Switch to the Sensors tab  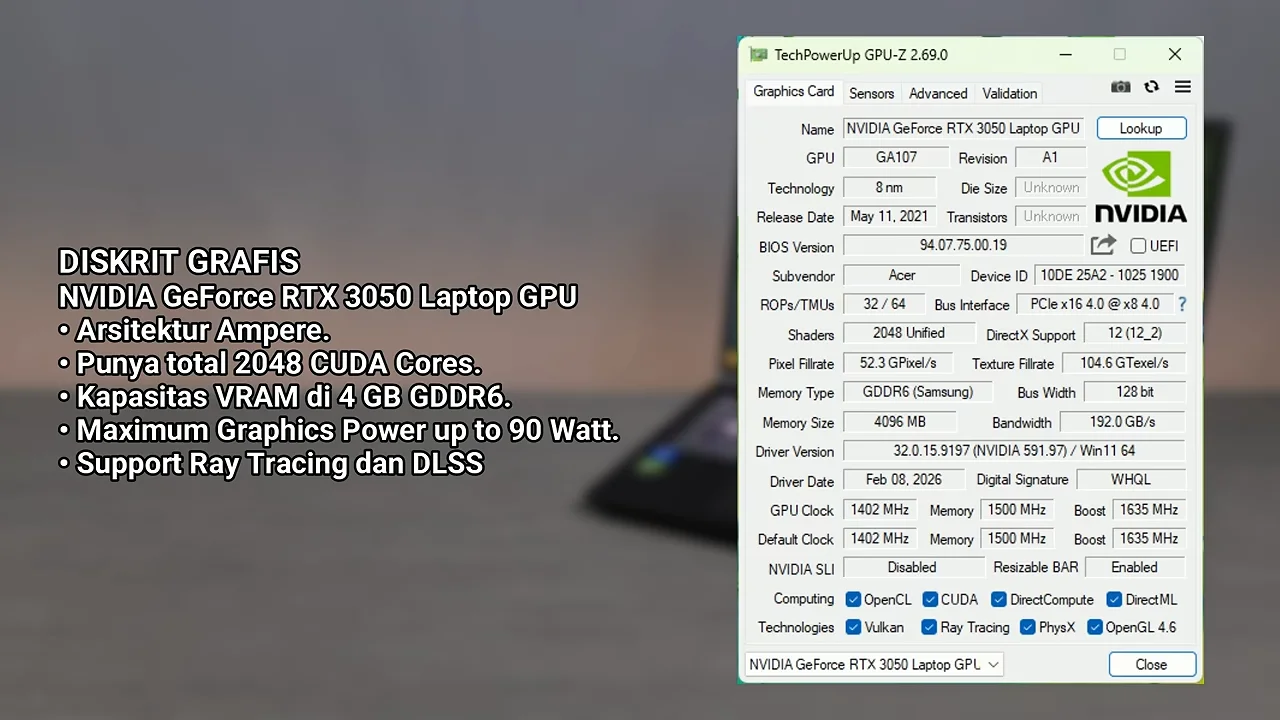(871, 93)
